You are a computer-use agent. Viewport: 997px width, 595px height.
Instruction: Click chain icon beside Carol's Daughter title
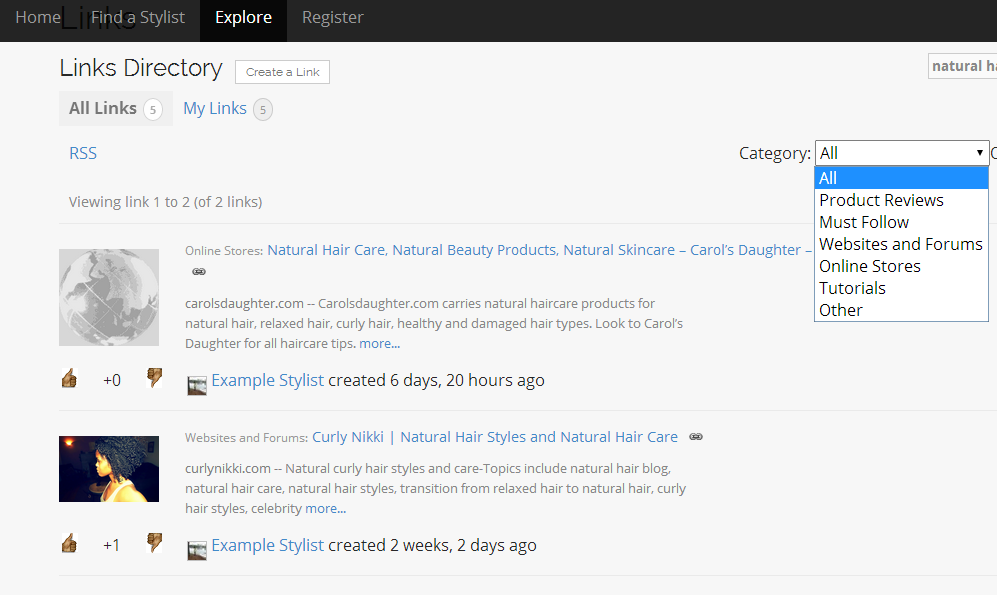pyautogui.click(x=199, y=272)
